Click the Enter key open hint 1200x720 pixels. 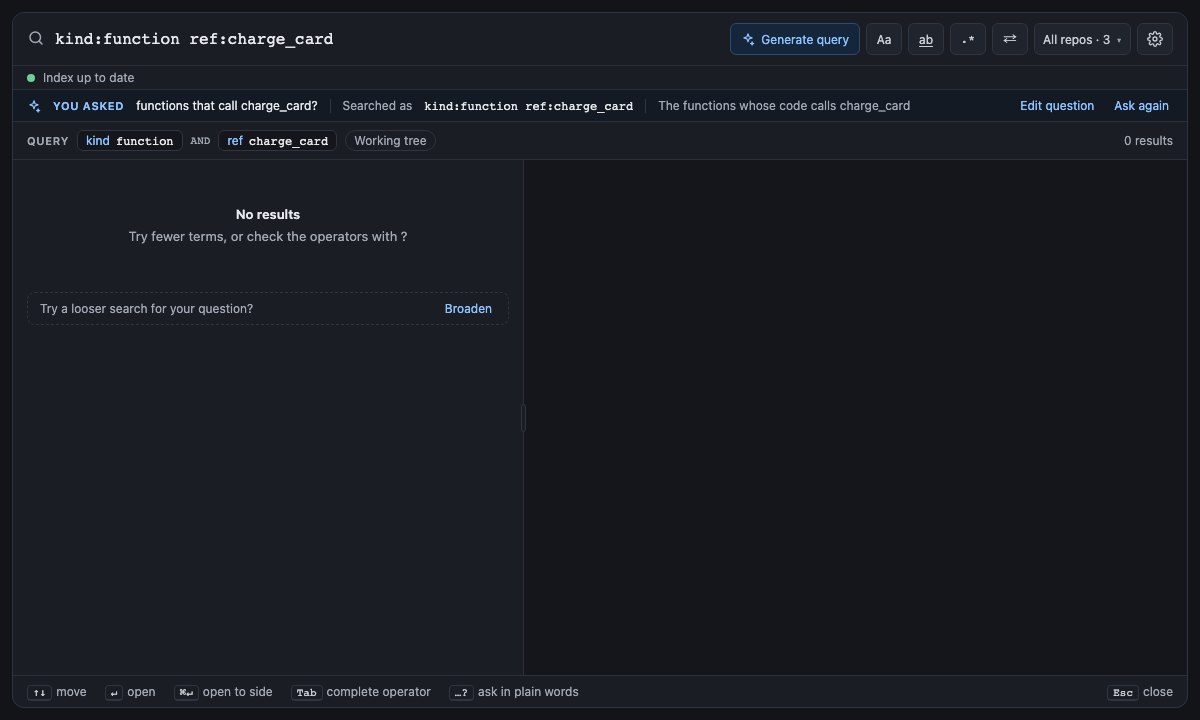pos(130,692)
